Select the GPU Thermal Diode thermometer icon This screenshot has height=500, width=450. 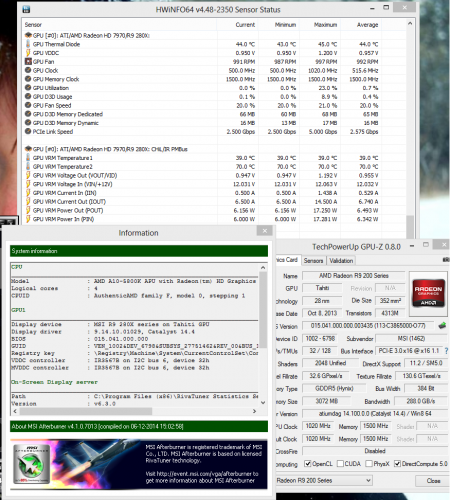(x=28, y=44)
